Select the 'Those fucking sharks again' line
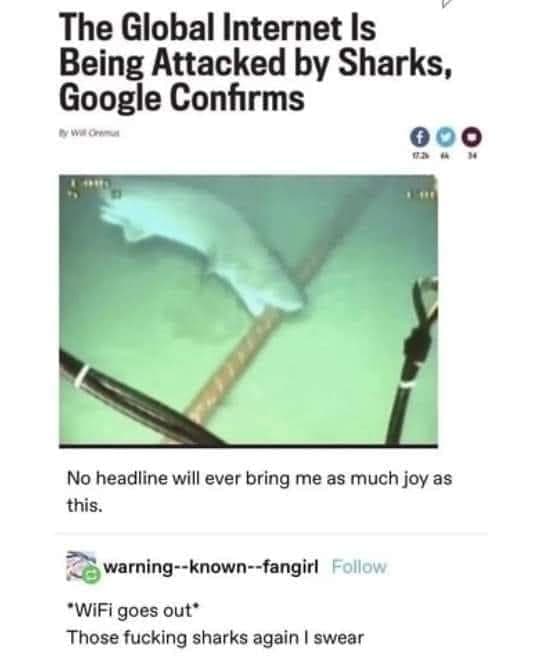The width and height of the screenshot is (540, 672). click(215, 638)
